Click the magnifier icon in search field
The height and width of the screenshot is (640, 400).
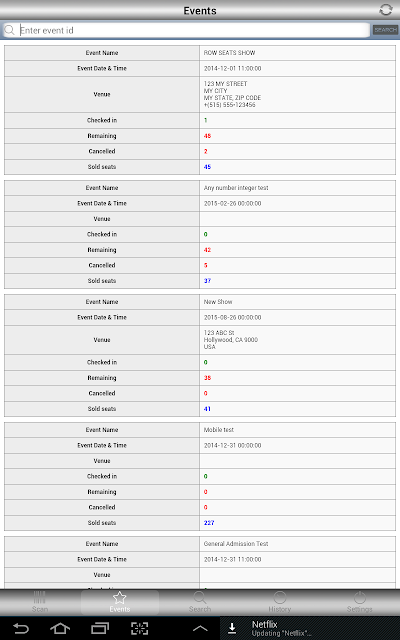9,30
